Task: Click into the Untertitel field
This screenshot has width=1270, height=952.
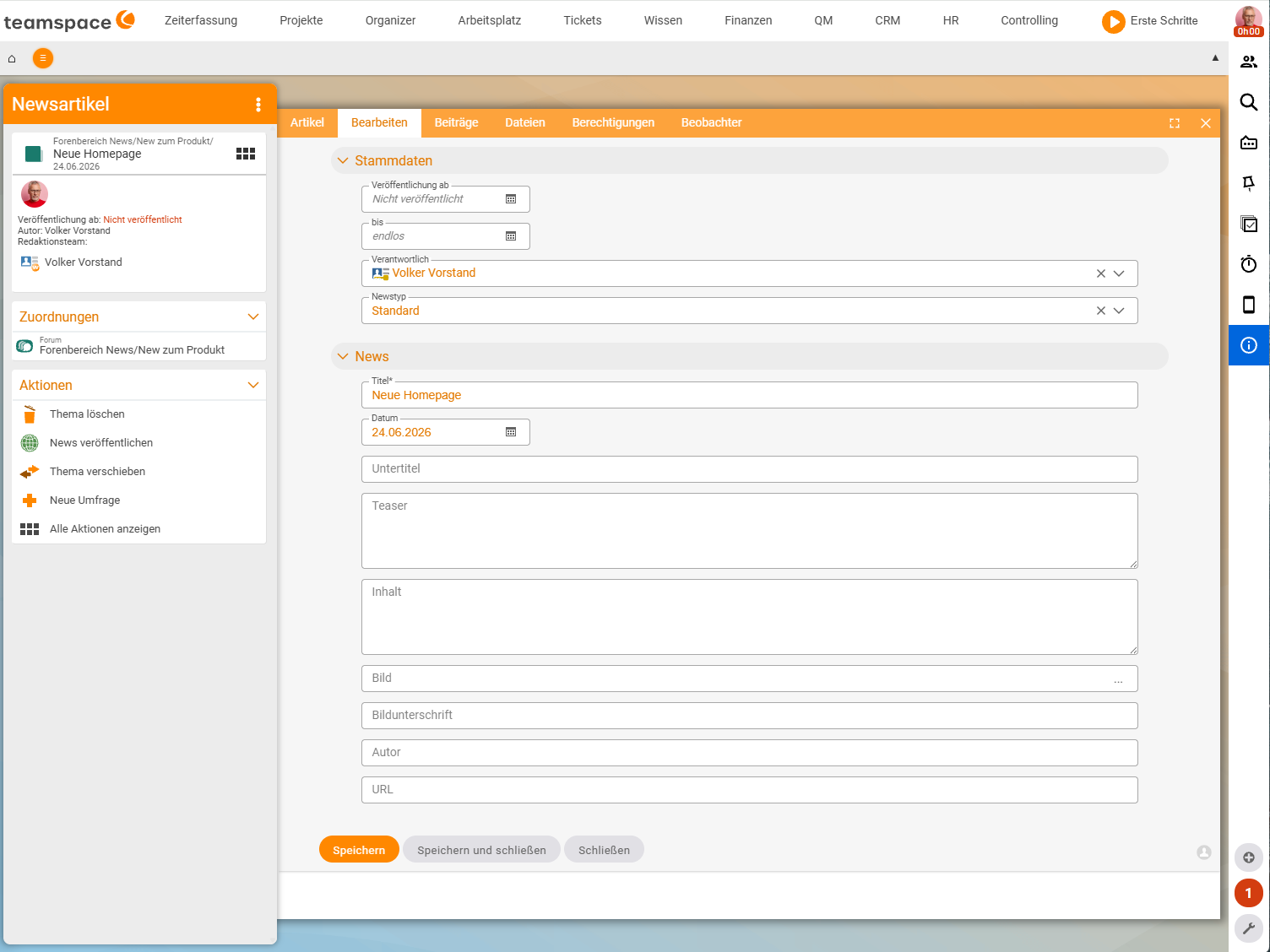Action: pos(750,469)
